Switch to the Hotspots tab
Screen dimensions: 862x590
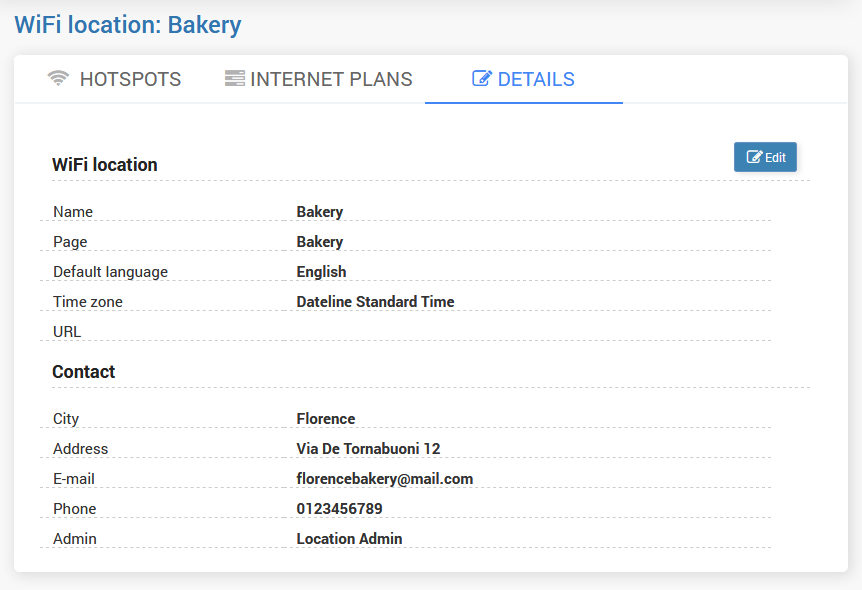click(x=114, y=79)
